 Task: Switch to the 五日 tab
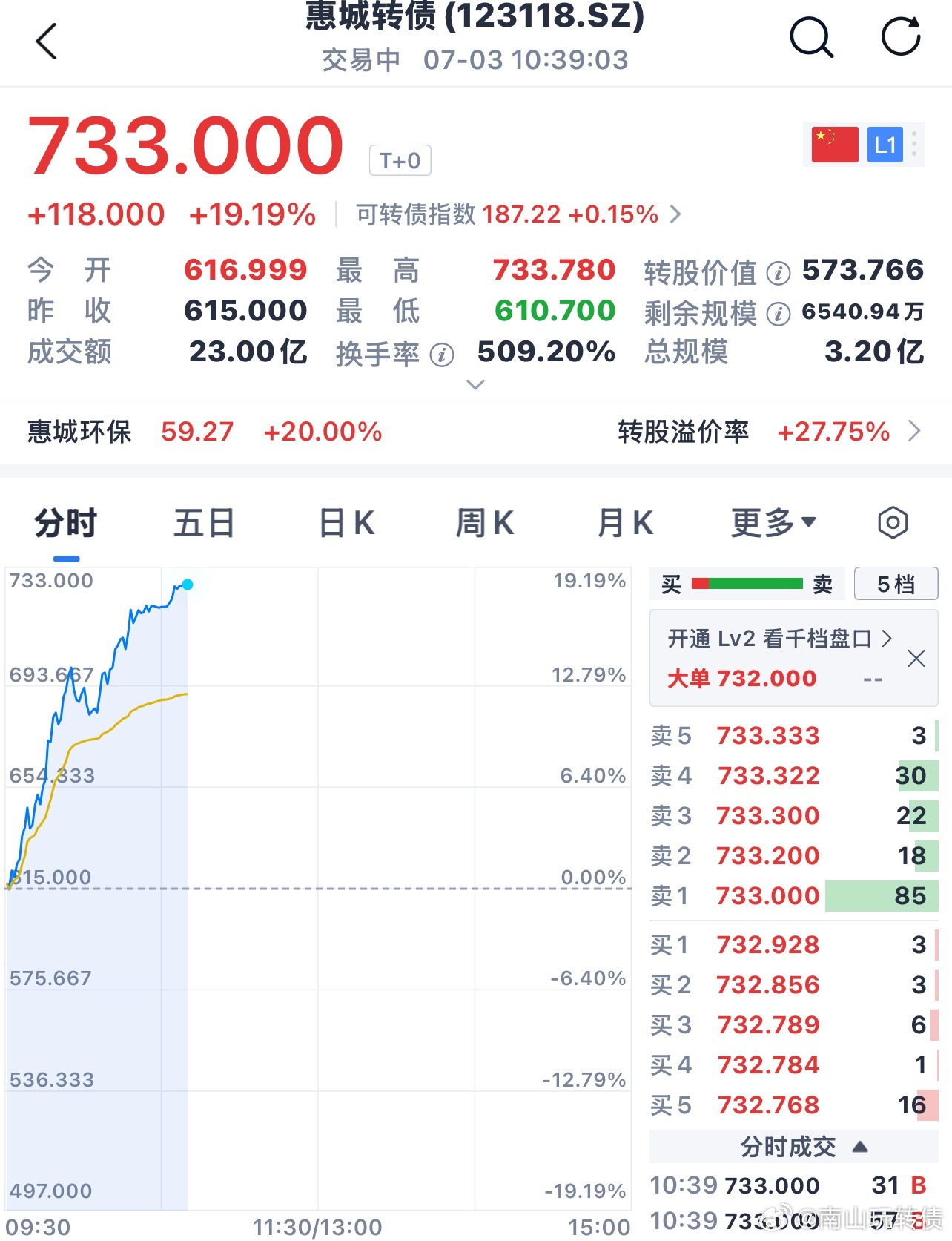(x=205, y=523)
